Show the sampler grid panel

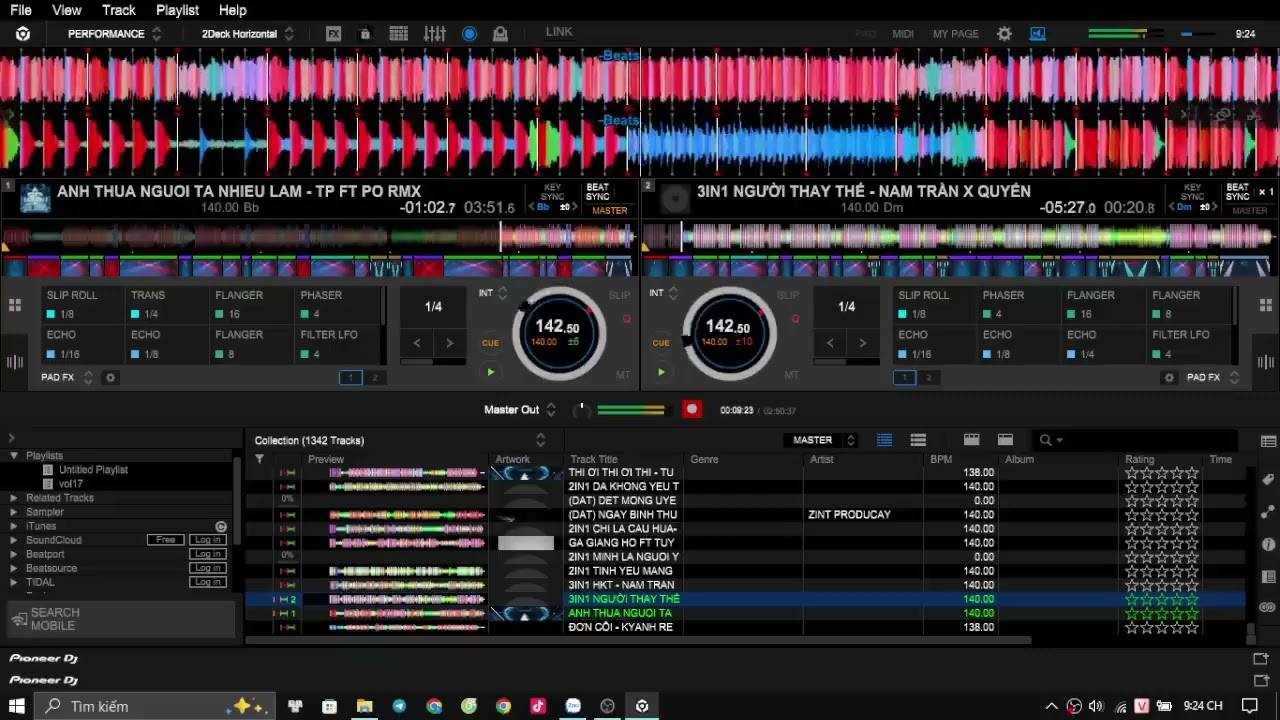(x=399, y=33)
